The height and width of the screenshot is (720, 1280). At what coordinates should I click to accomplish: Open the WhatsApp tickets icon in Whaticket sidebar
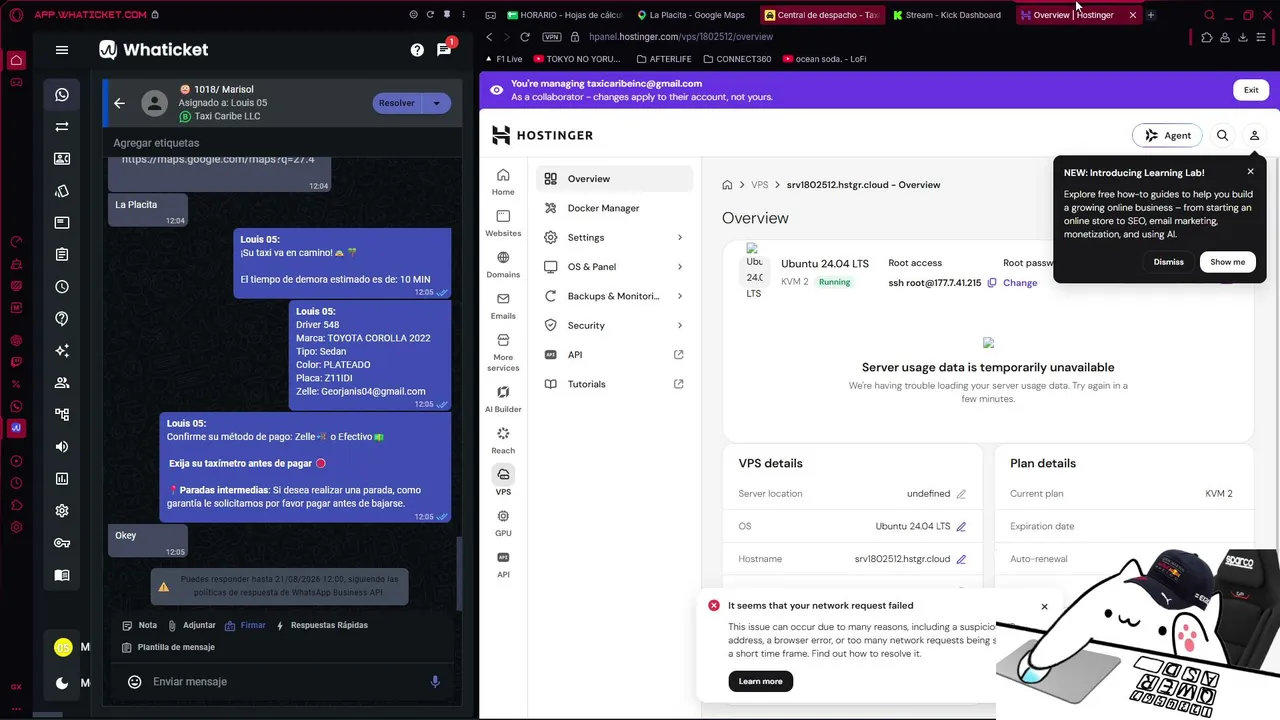point(62,95)
